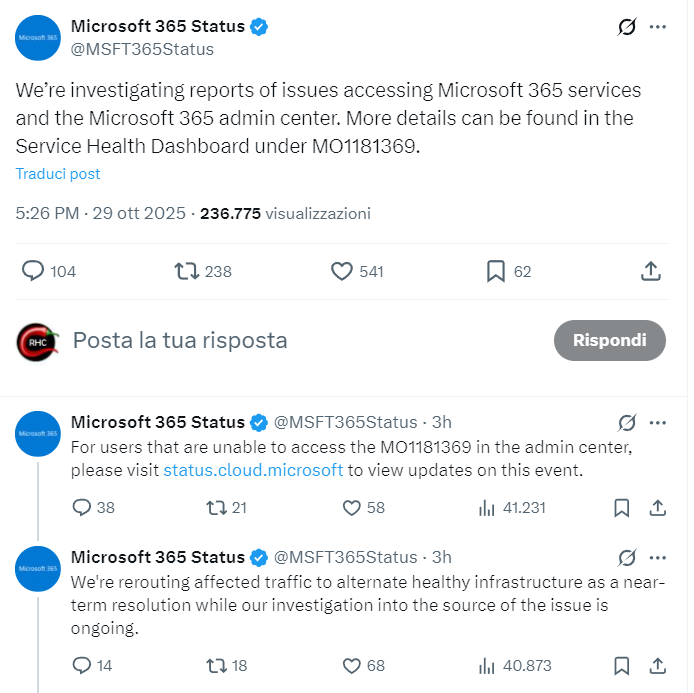
Task: Open the @MSFT365Status handle under main author name
Action: 142,49
